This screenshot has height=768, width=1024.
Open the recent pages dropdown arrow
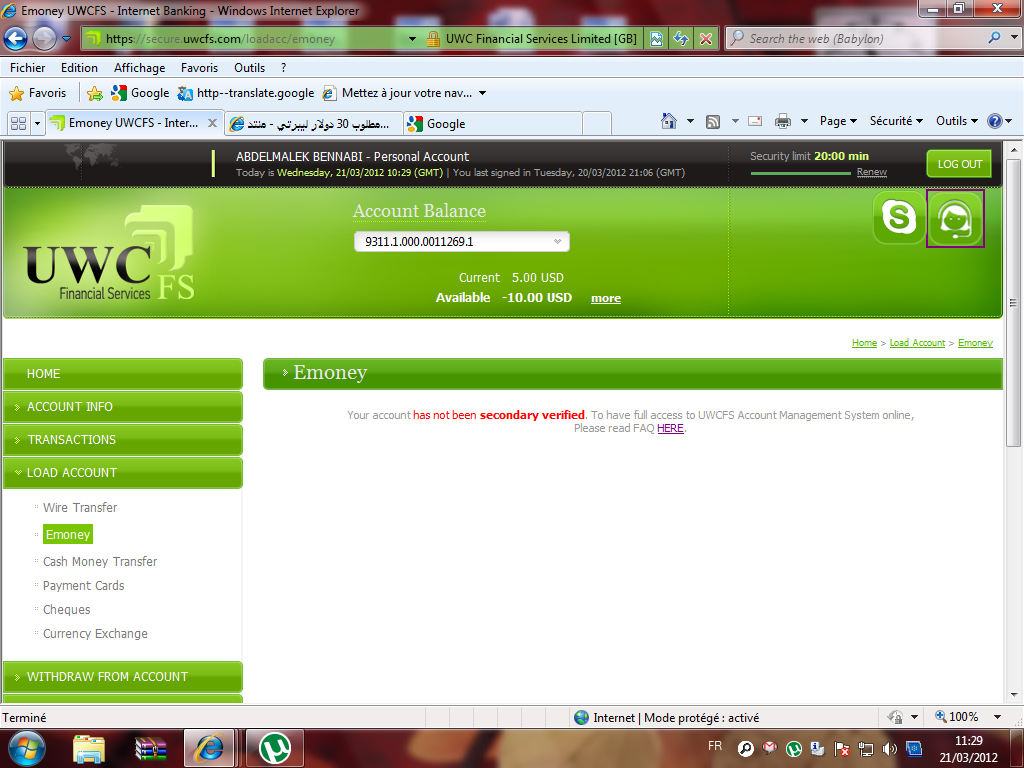click(x=66, y=39)
